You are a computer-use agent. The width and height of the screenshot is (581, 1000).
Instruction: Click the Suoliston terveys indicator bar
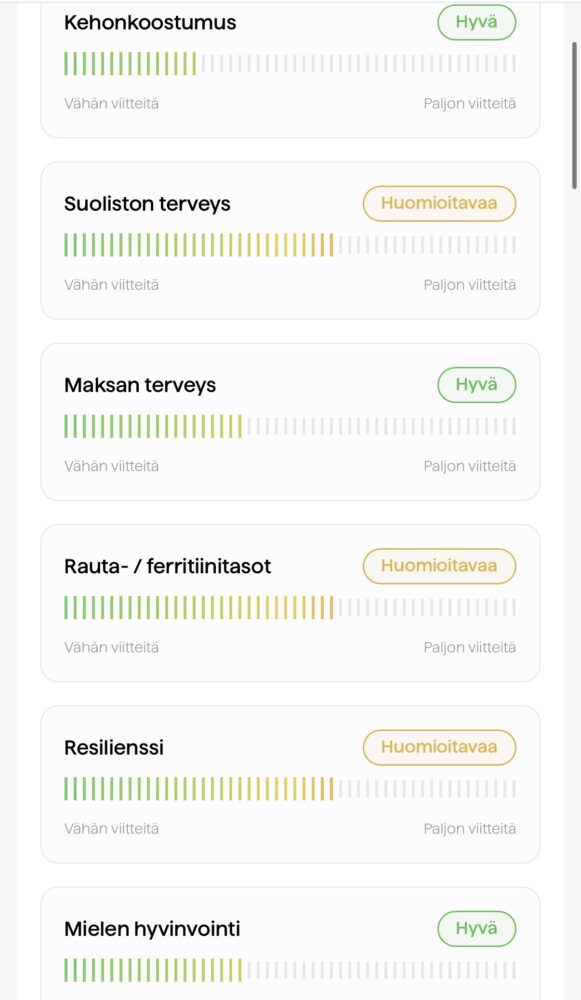[x=290, y=245]
